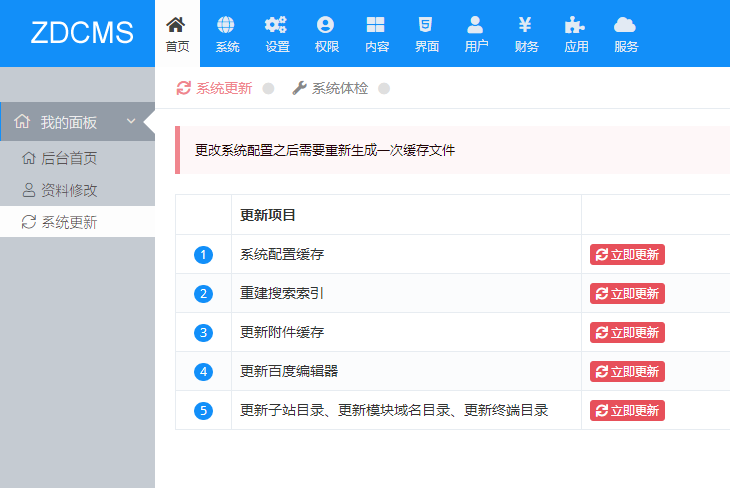Open the 系统 globe icon in top navigation
Screen dimensions: 730x488
tap(227, 33)
